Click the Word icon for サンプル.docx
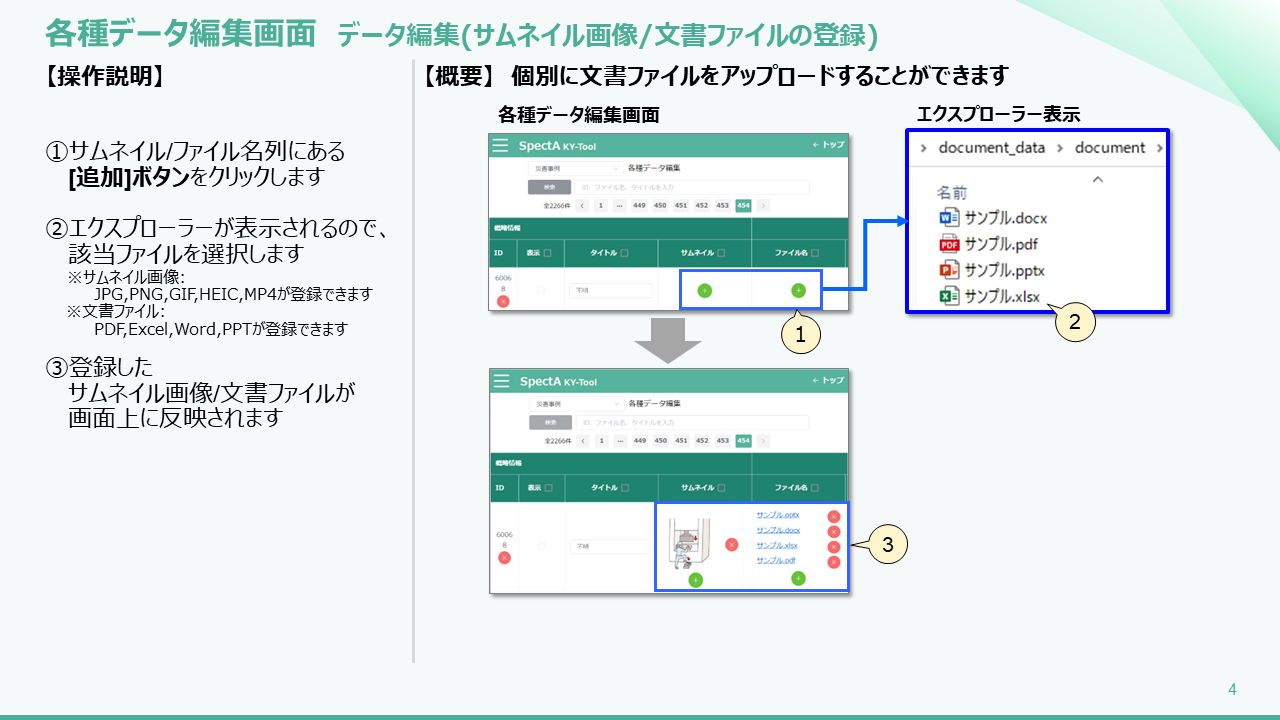This screenshot has width=1280, height=720. (949, 218)
